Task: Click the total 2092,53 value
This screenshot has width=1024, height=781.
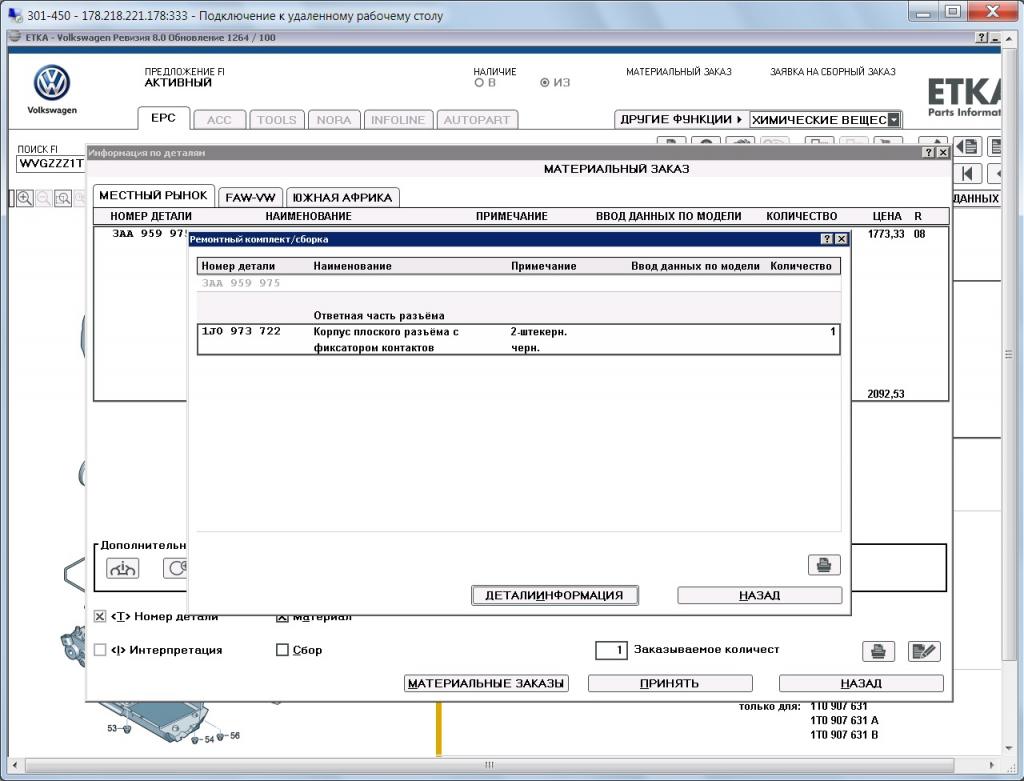Action: coord(886,394)
